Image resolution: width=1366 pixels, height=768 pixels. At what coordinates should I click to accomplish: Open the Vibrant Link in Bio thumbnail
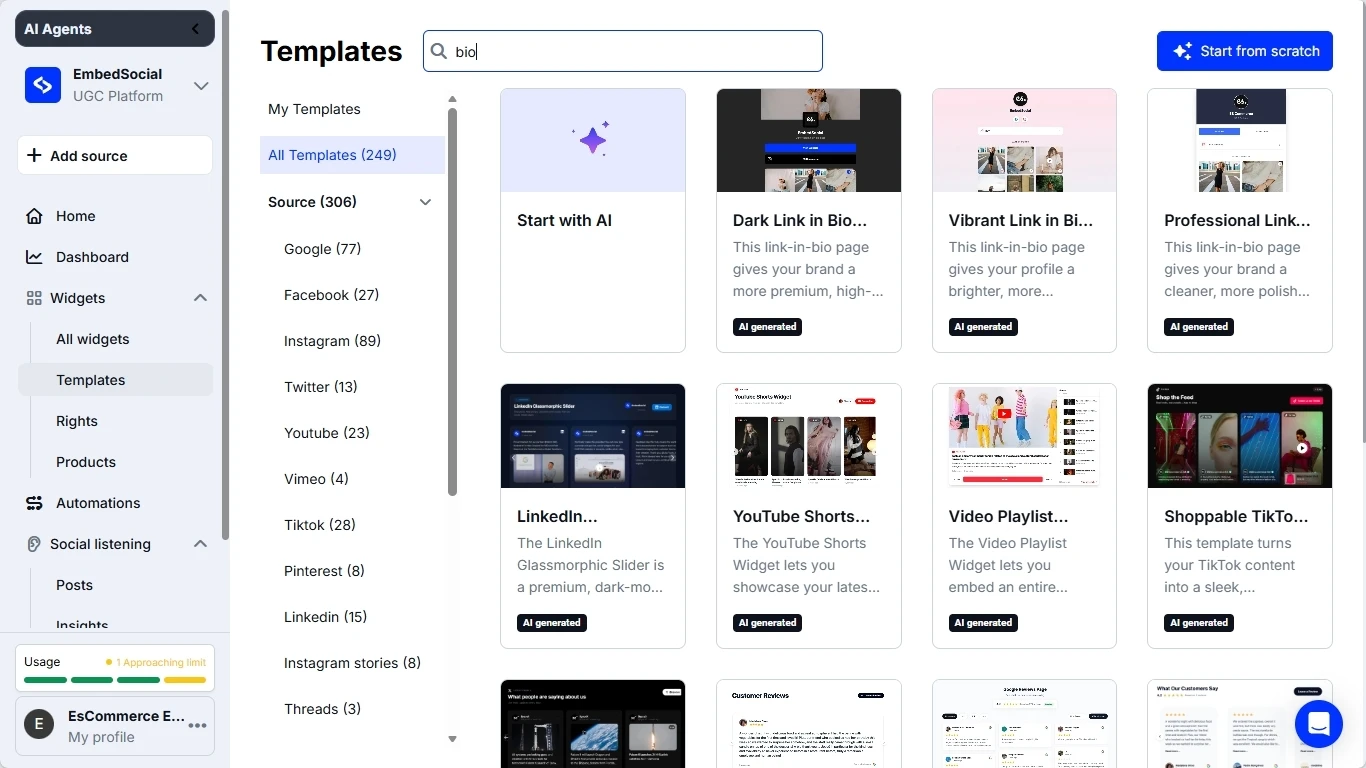[1024, 140]
